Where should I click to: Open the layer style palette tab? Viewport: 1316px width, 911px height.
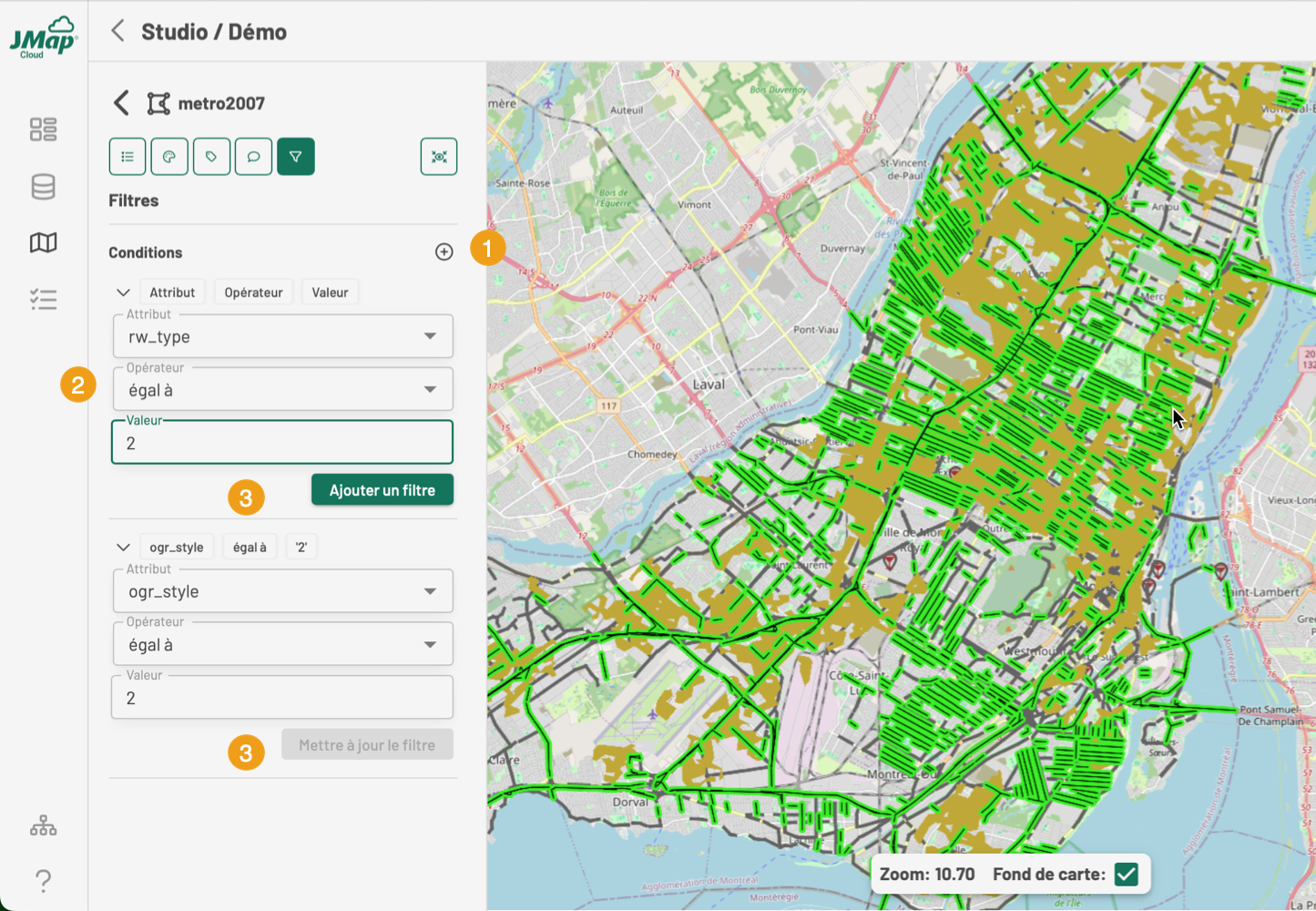pyautogui.click(x=169, y=157)
